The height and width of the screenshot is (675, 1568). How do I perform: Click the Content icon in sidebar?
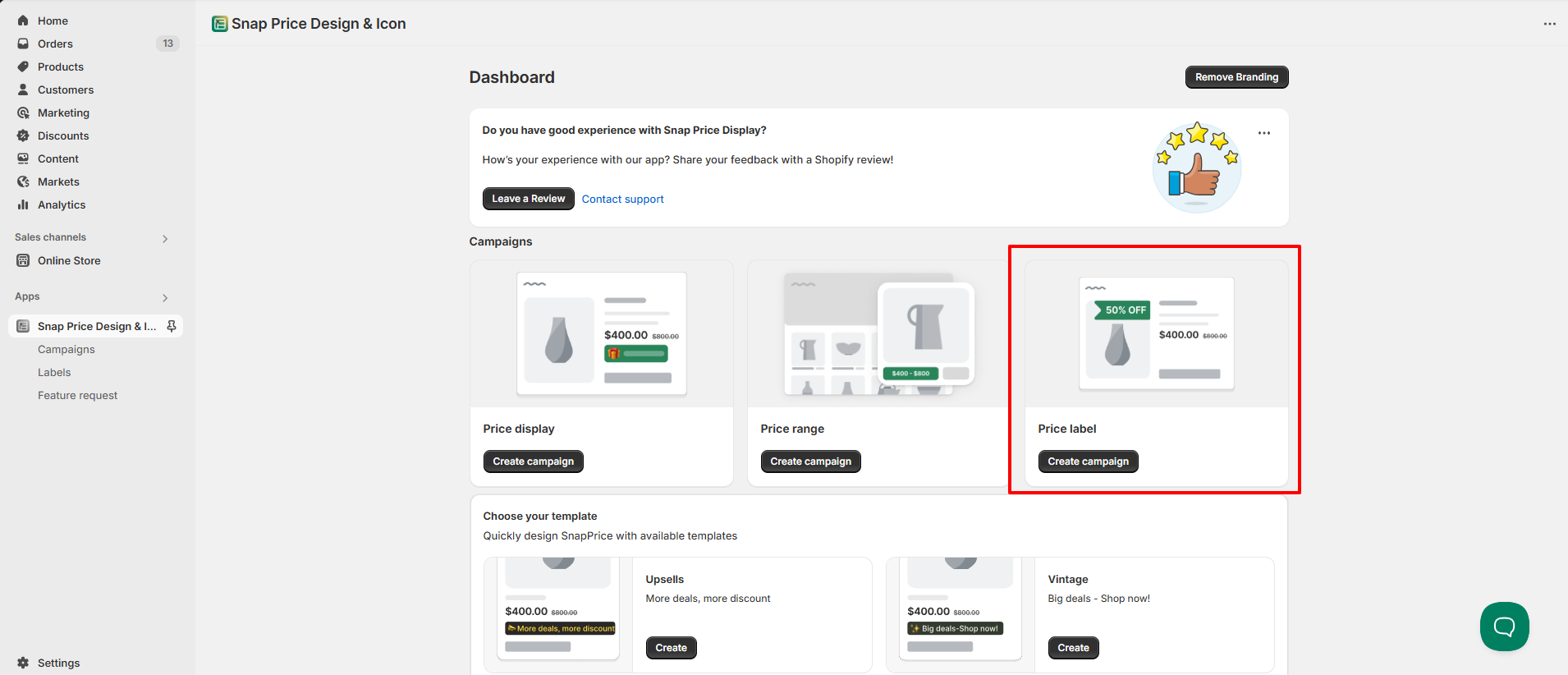coord(23,158)
